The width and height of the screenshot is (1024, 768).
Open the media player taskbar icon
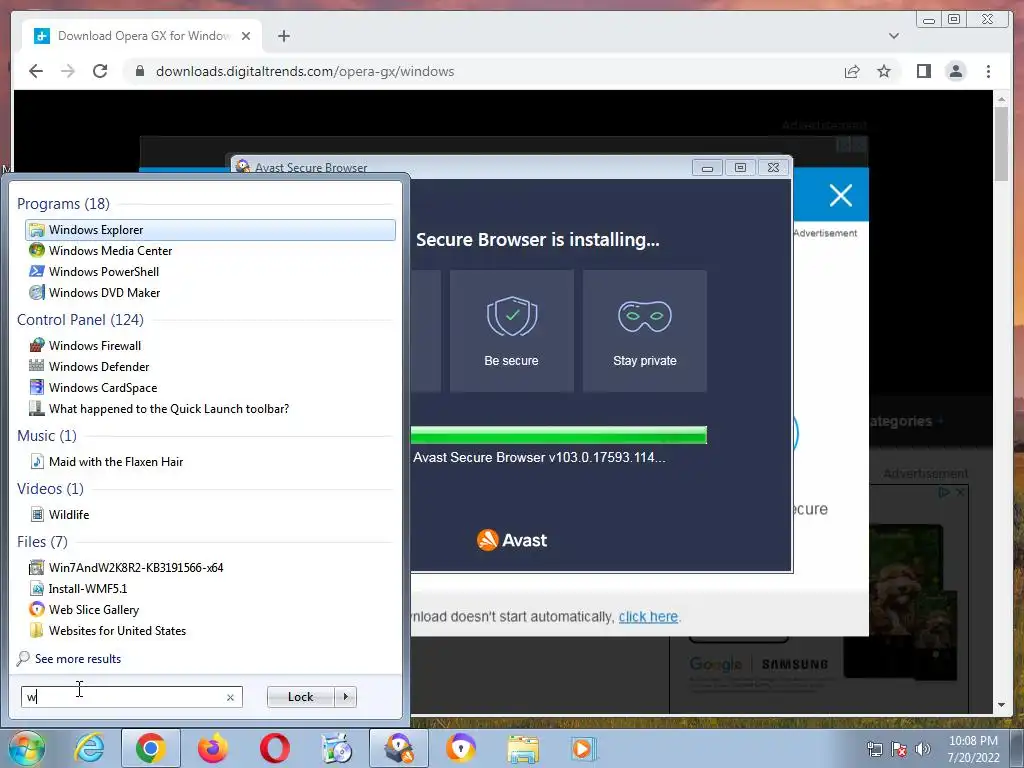tap(583, 748)
